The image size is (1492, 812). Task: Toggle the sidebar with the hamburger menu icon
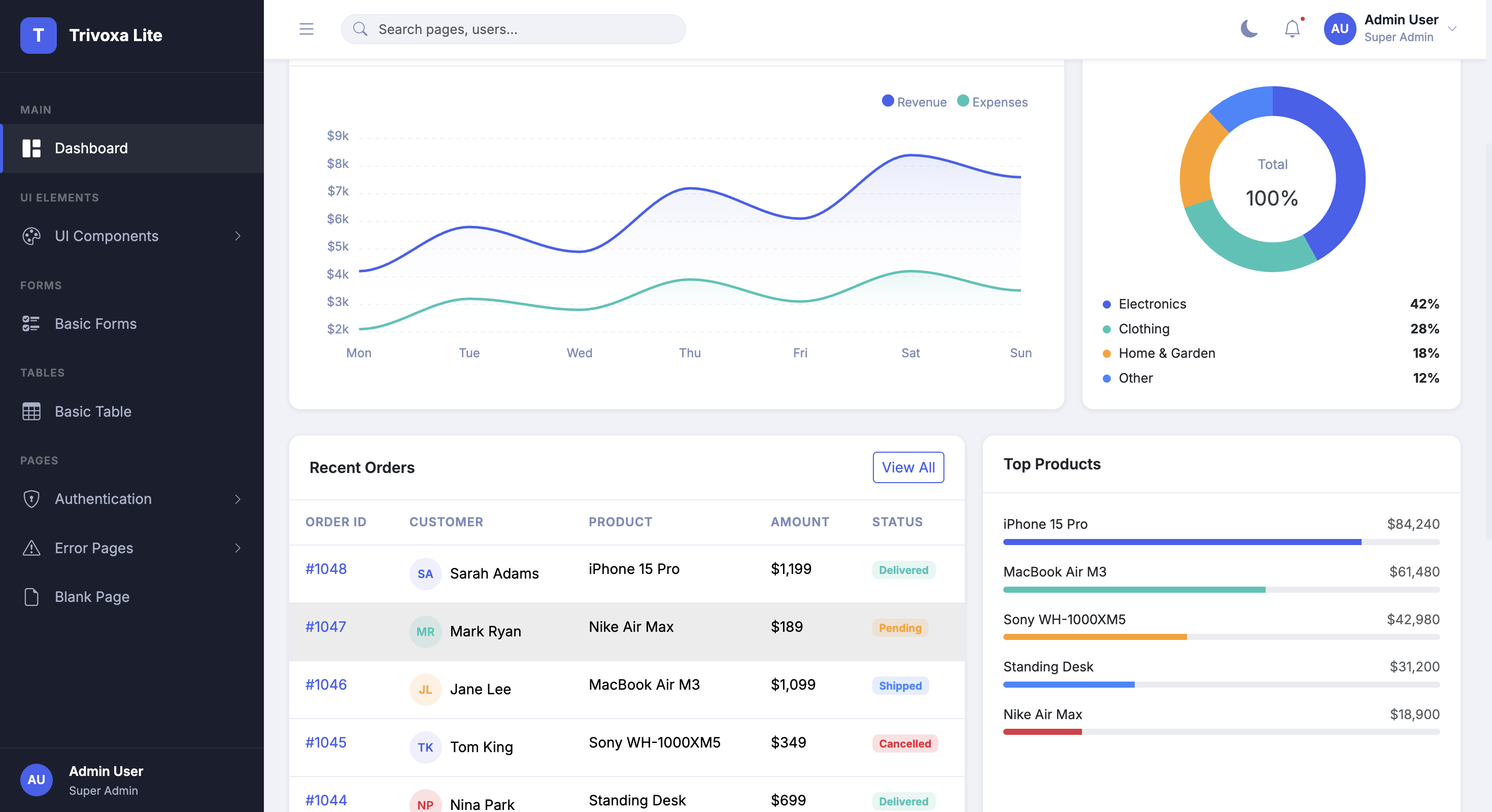pyautogui.click(x=307, y=29)
